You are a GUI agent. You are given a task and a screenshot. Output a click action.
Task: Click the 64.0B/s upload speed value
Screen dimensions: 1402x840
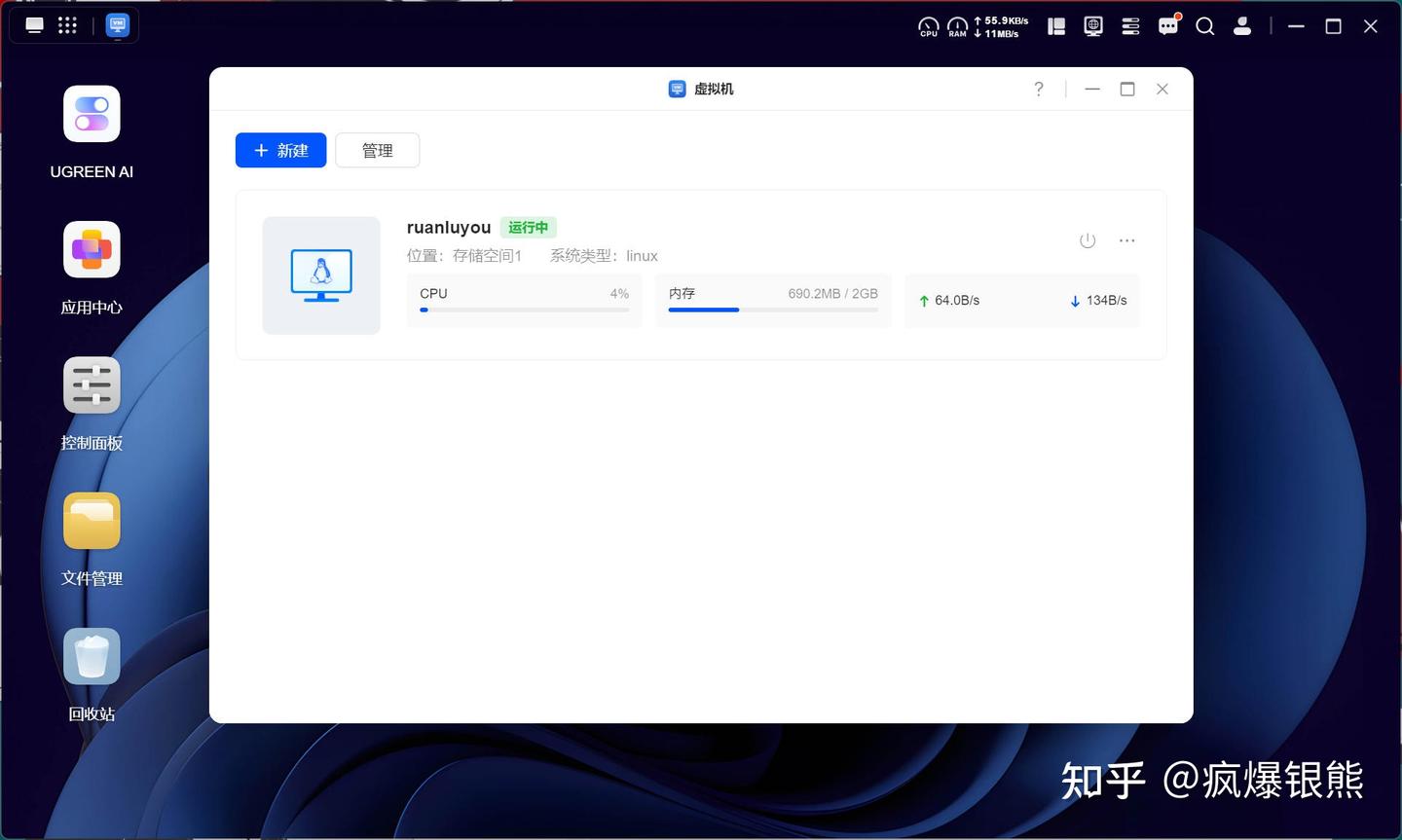point(957,300)
